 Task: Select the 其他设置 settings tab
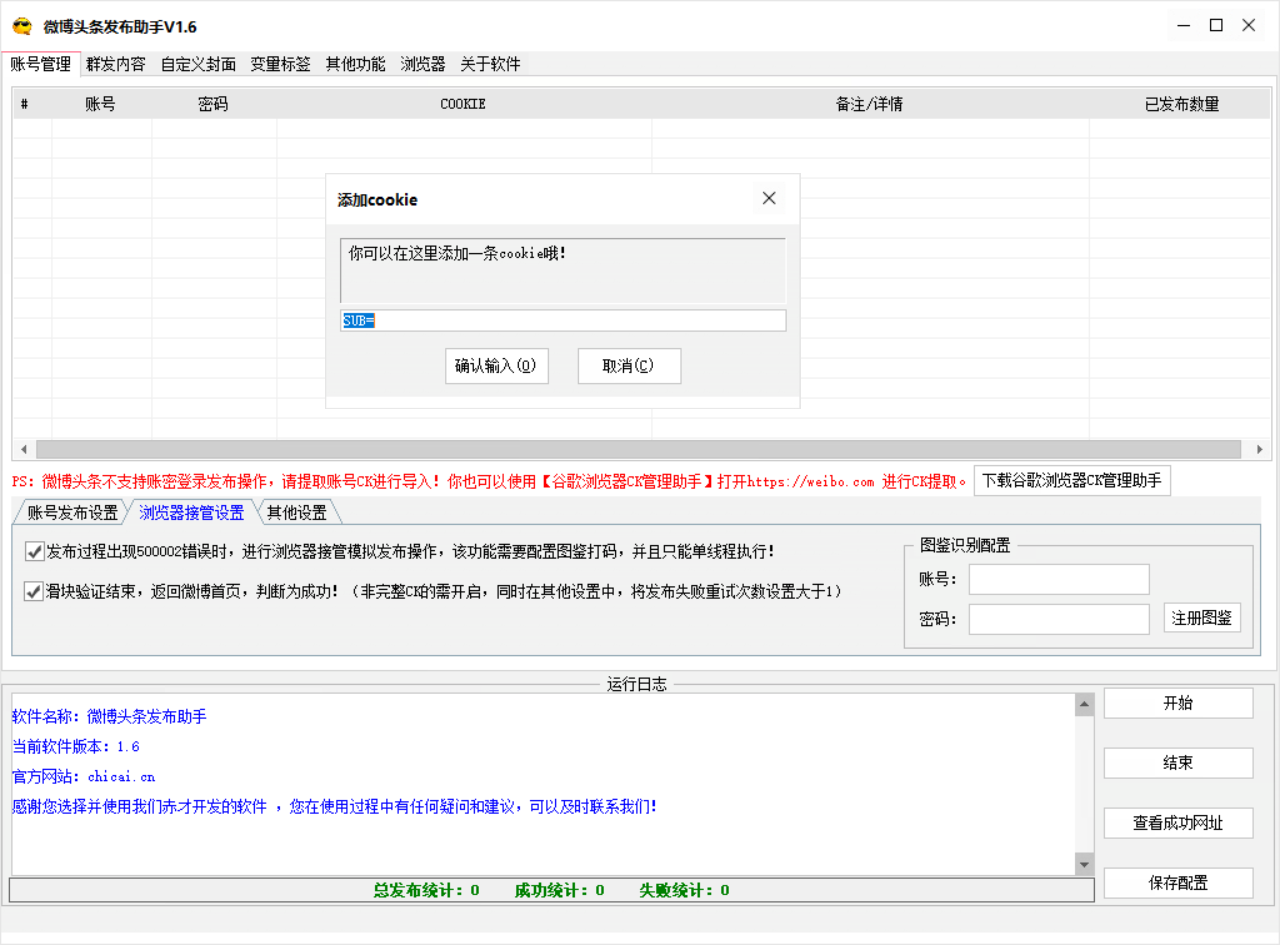(297, 513)
